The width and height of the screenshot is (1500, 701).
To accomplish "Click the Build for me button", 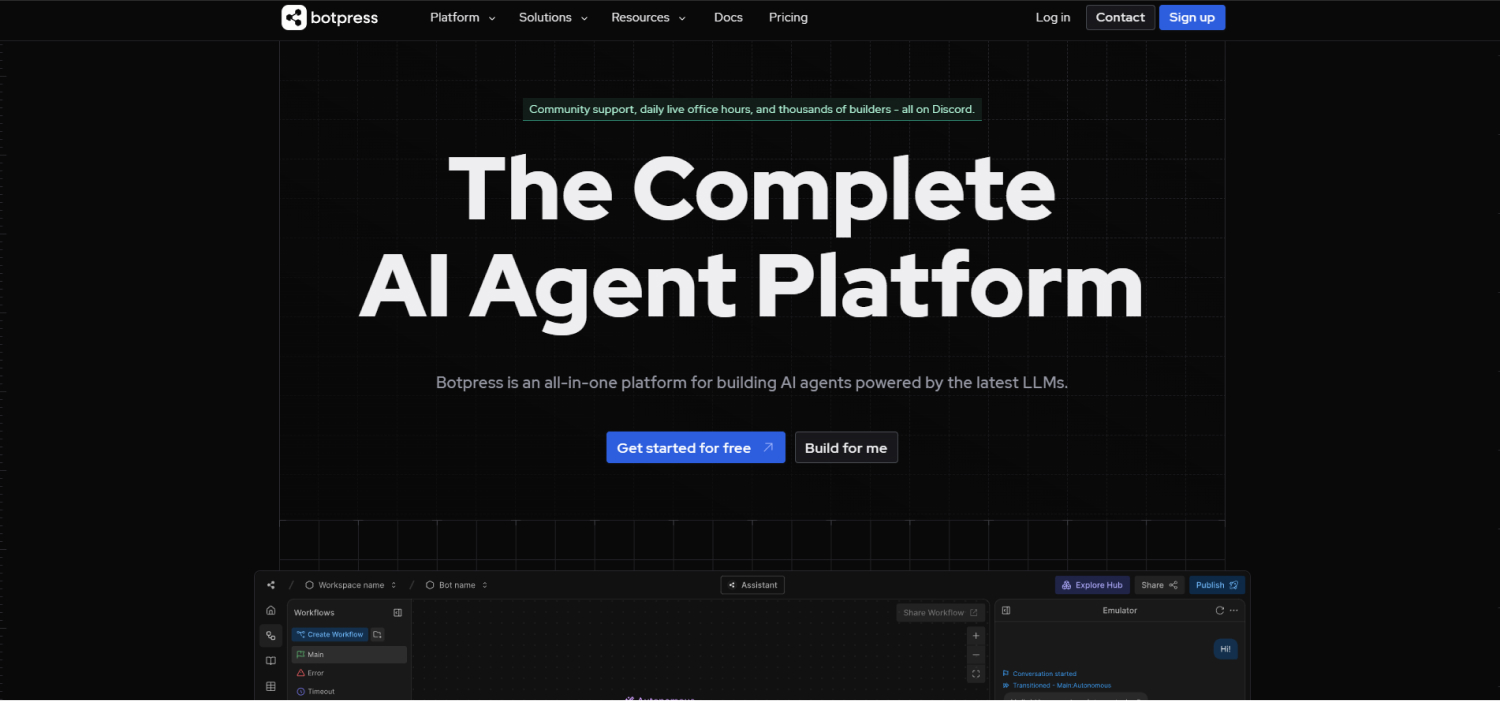I will (846, 448).
